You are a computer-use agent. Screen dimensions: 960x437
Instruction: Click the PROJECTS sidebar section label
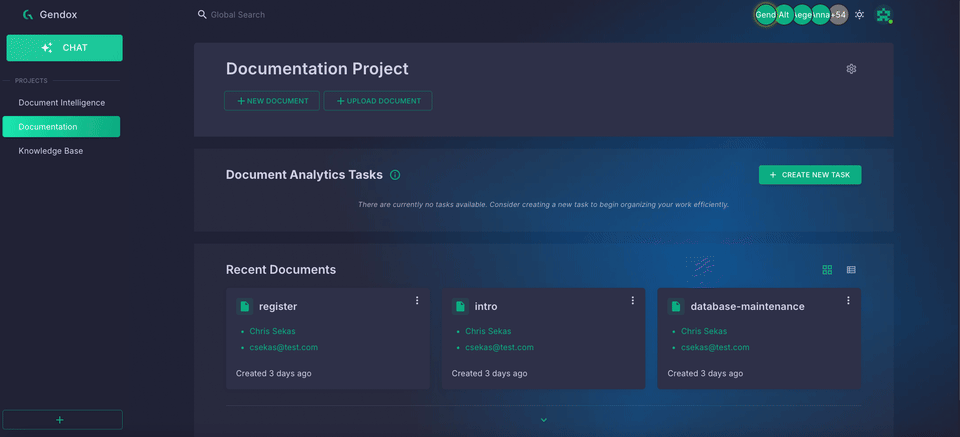pyautogui.click(x=31, y=81)
